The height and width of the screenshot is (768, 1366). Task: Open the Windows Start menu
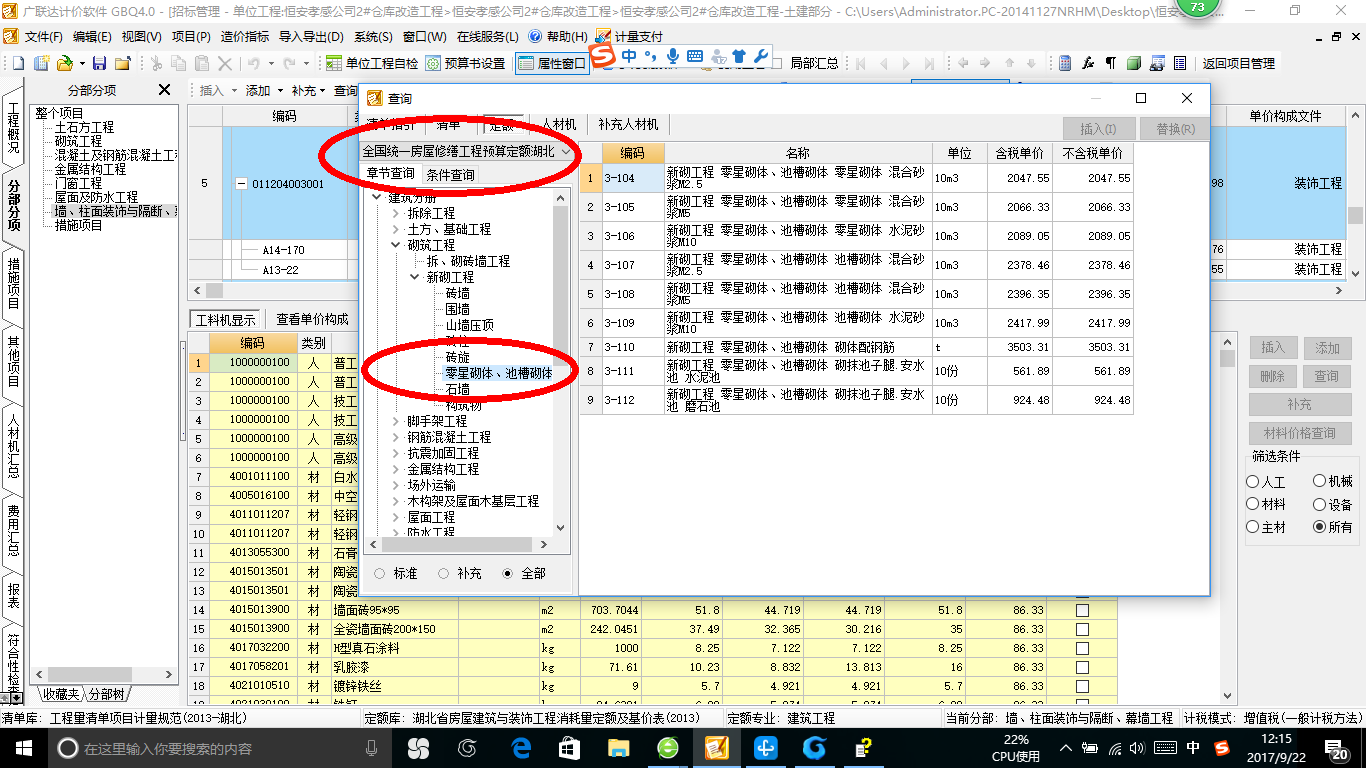(22, 748)
